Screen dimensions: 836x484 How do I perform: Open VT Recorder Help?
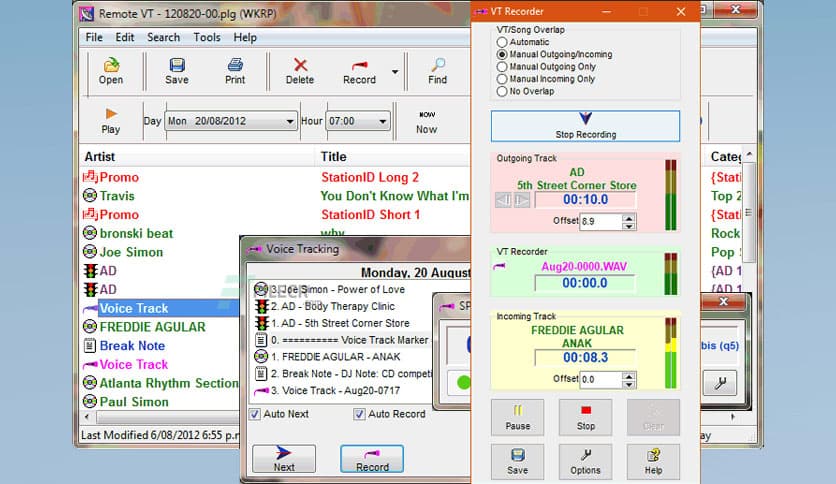pyautogui.click(x=653, y=462)
